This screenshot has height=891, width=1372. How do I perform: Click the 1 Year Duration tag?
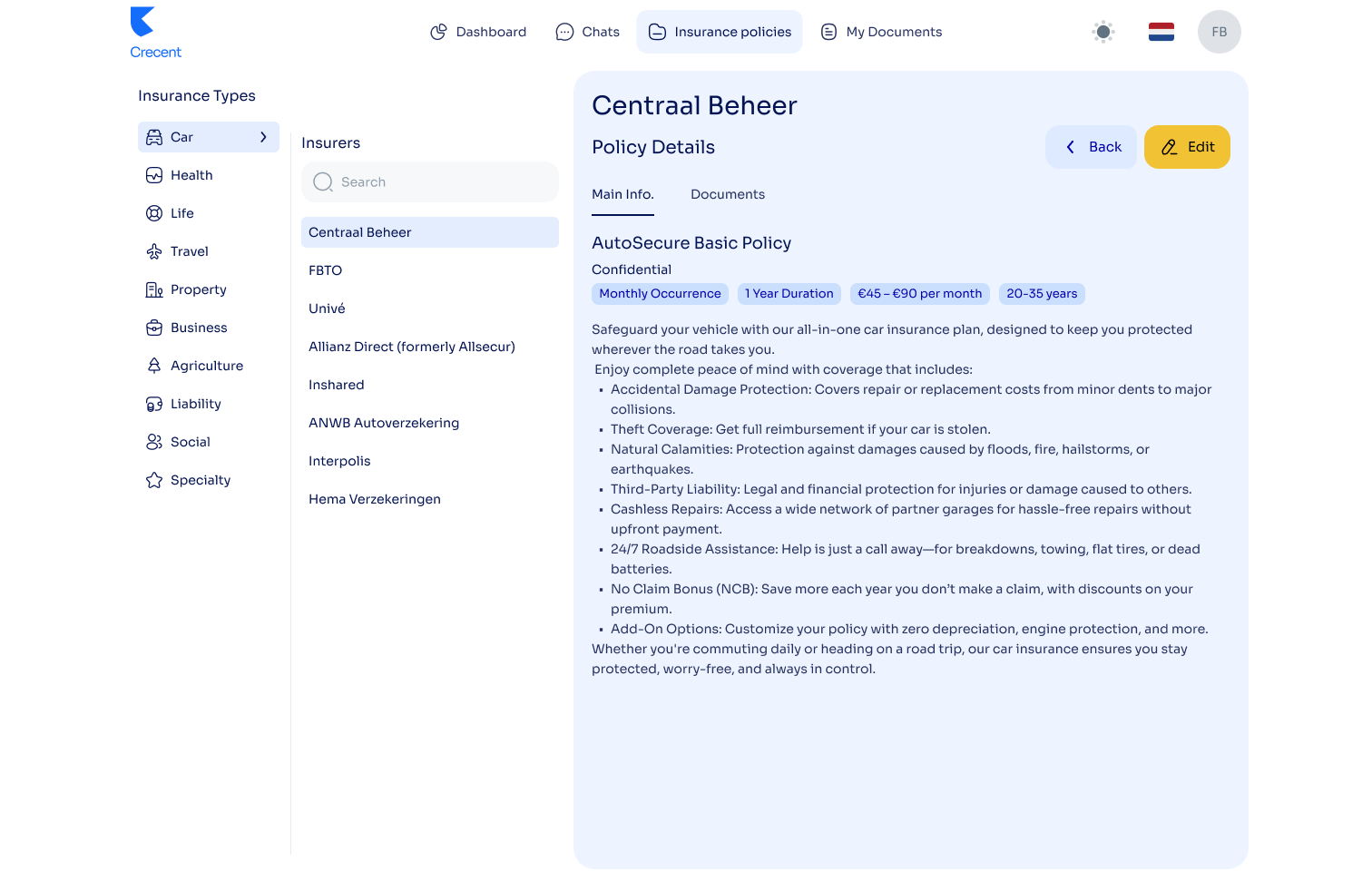coord(789,294)
